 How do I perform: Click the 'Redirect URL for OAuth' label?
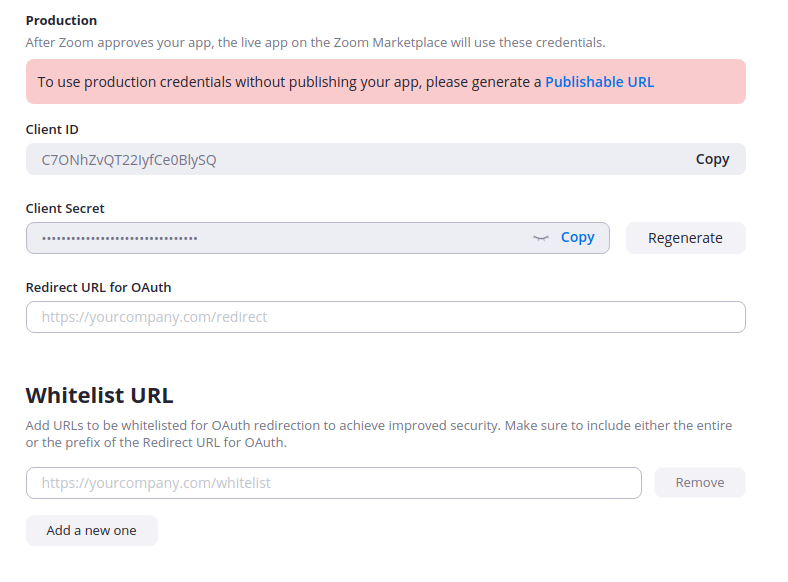[x=98, y=287]
